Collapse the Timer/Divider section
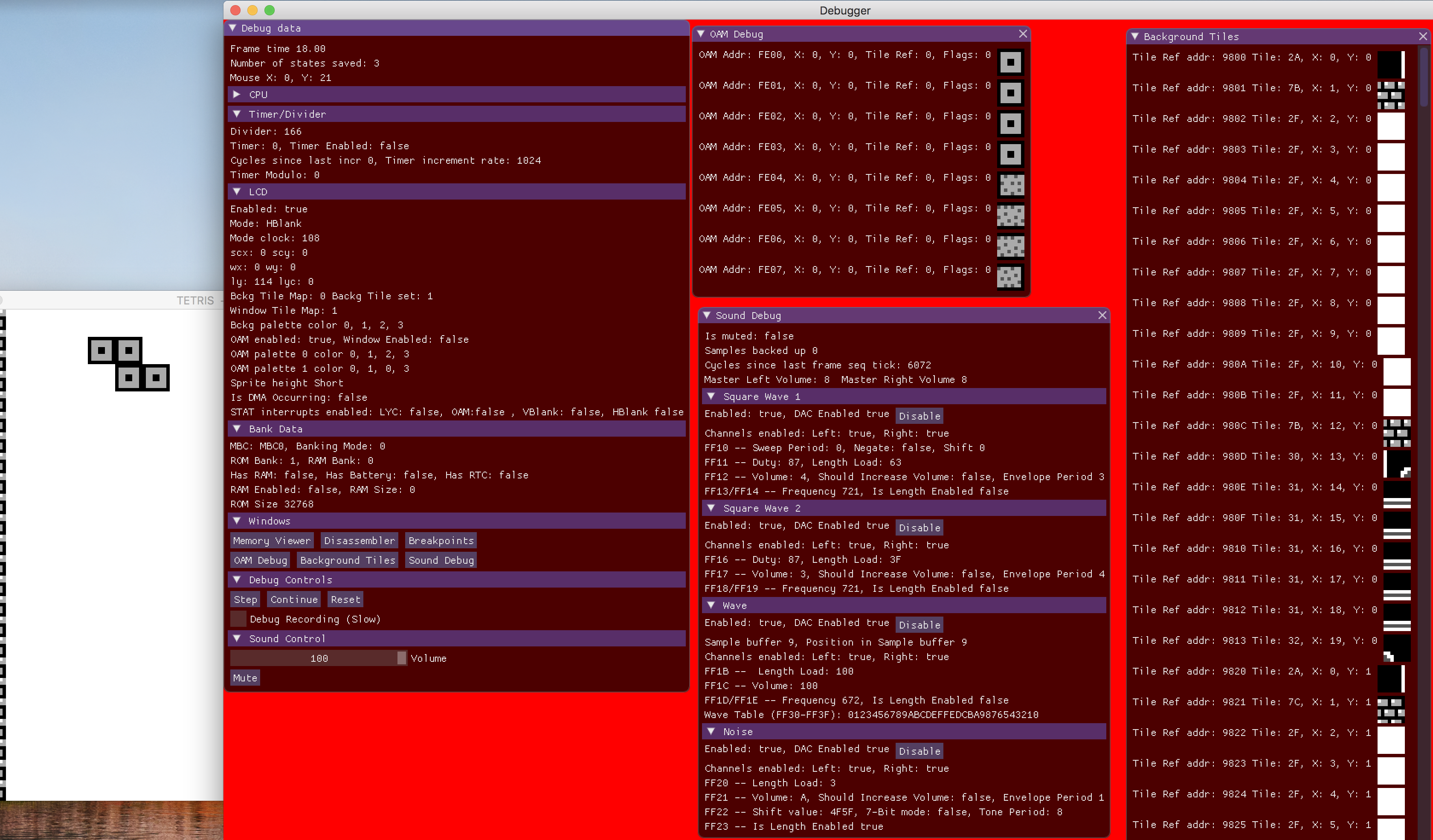The width and height of the screenshot is (1433, 840). coord(237,114)
